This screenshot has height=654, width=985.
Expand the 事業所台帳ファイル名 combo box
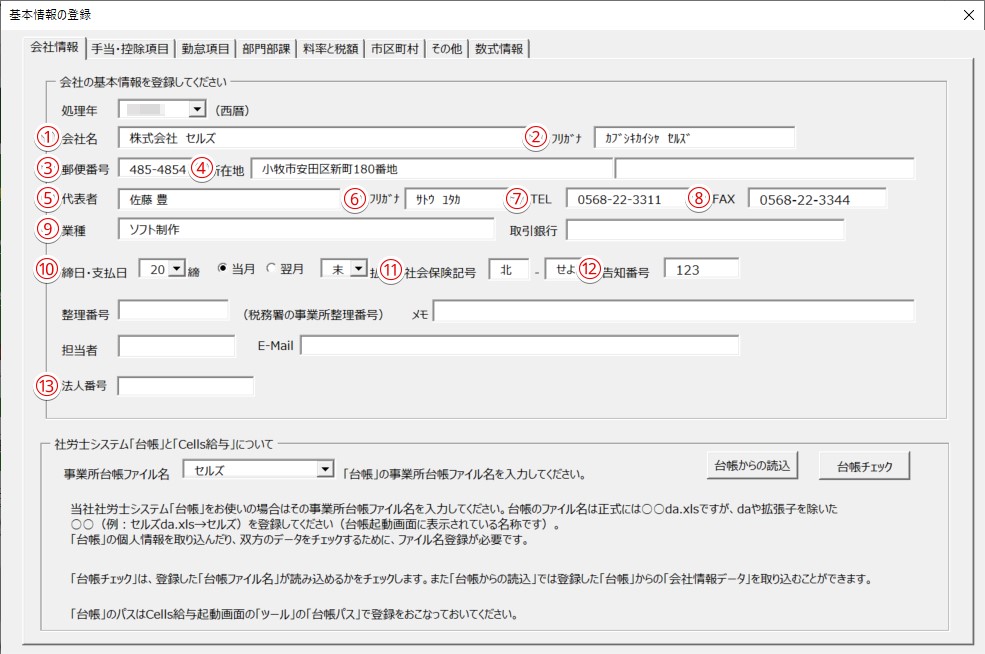[323, 469]
